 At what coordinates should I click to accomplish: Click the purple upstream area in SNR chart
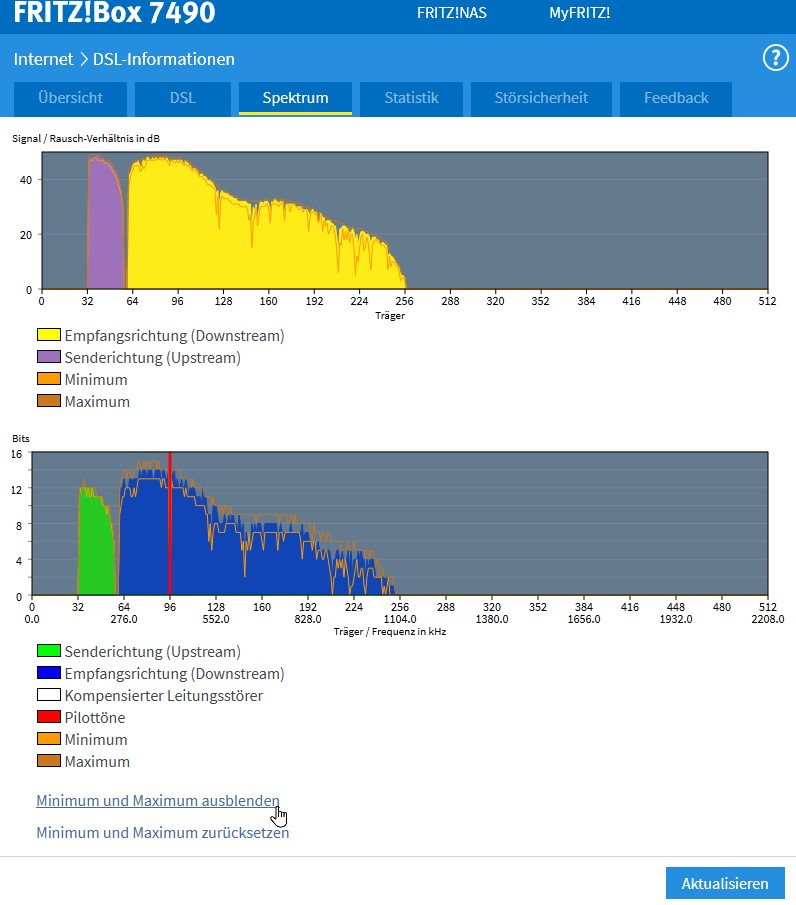coord(106,225)
